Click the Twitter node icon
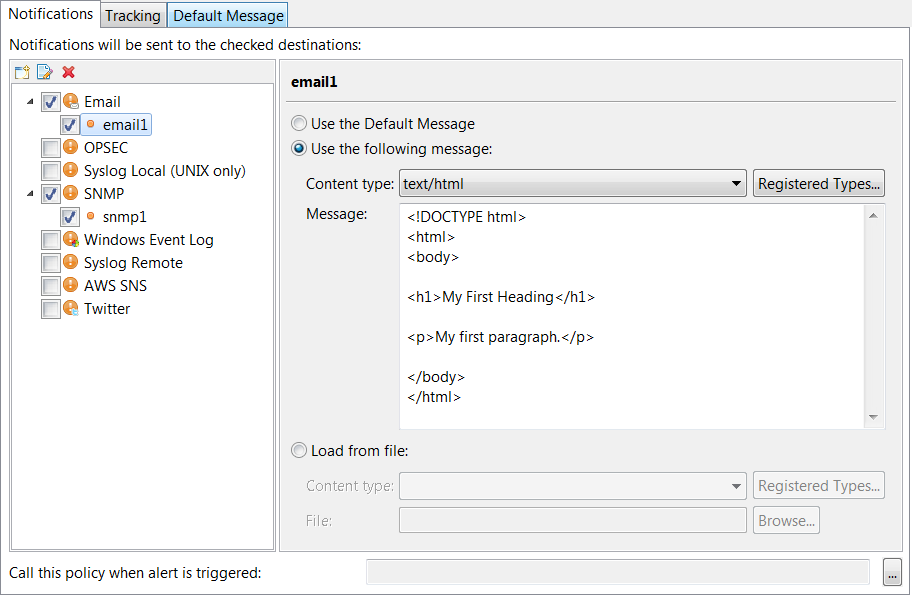The height and width of the screenshot is (596, 912). coord(71,308)
